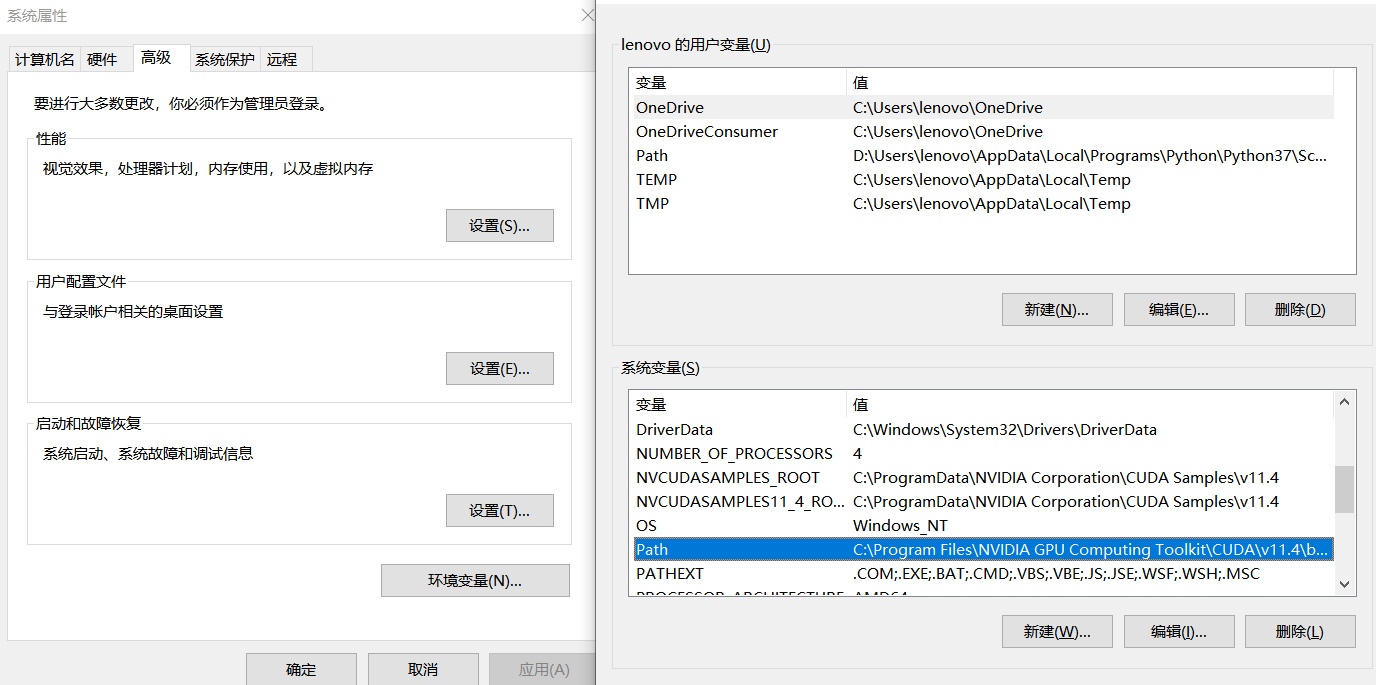Create a new user variable with 新建(N)
The height and width of the screenshot is (685, 1376).
coord(1057,309)
